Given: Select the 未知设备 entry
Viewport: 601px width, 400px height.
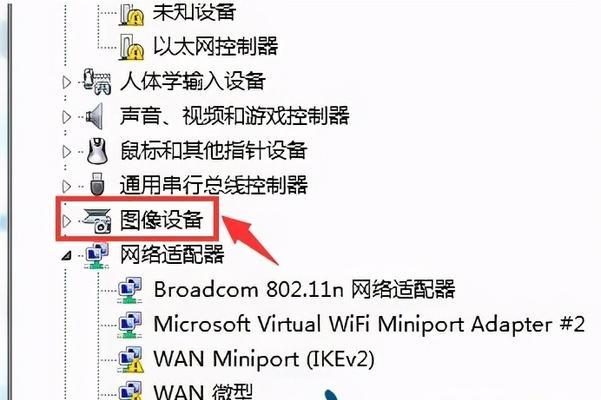Looking at the screenshot, I should tap(194, 11).
